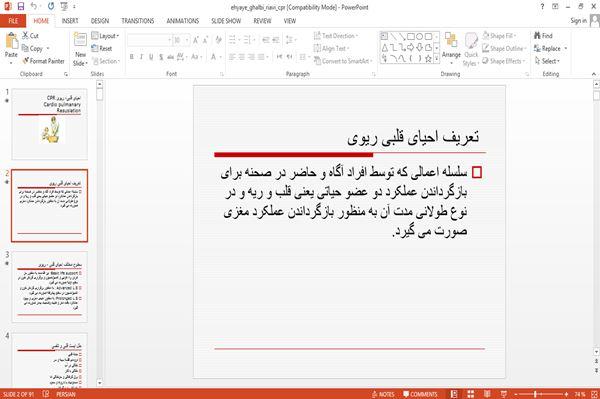Expand the Select dropdown in Editing
Viewport: 600px width, 399px height.
547,61
